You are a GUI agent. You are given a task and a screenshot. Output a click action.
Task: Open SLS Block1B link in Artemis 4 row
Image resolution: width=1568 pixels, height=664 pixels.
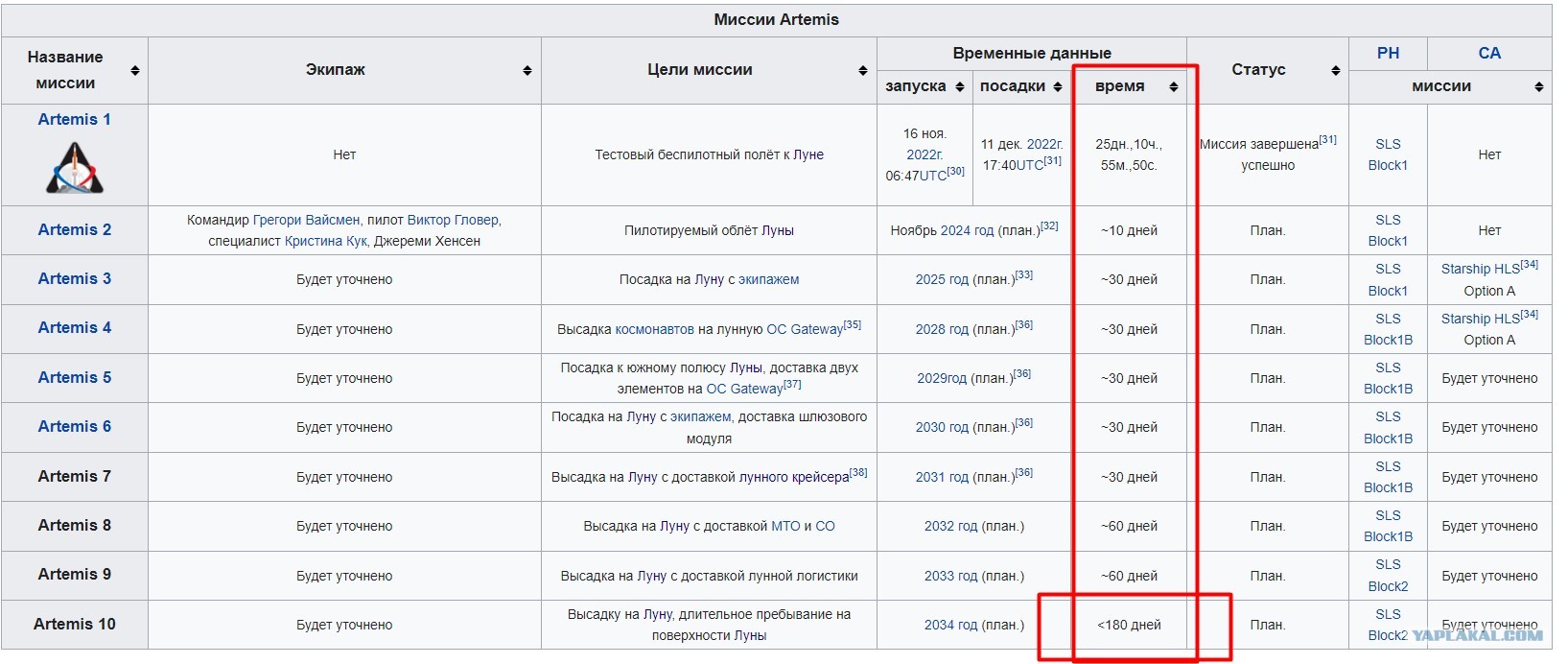[1388, 329]
